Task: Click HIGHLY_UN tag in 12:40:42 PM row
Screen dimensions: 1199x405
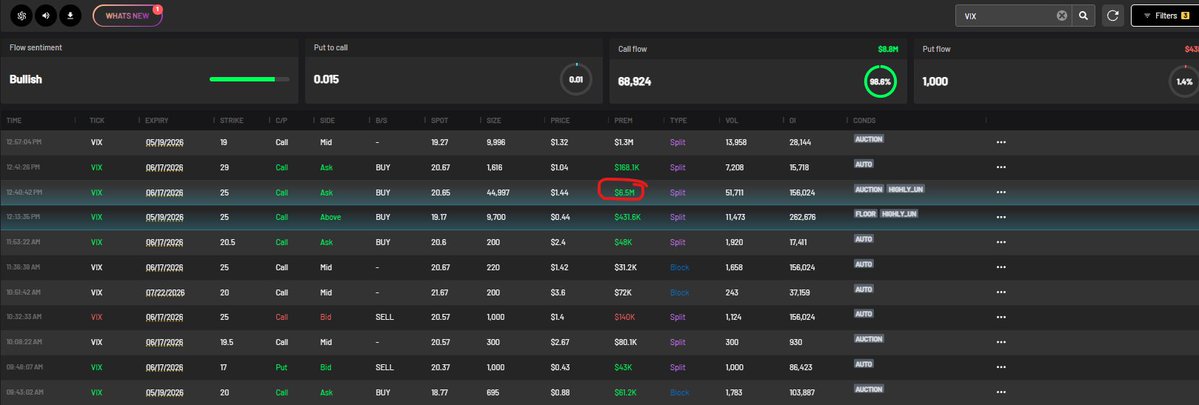Action: pos(905,189)
